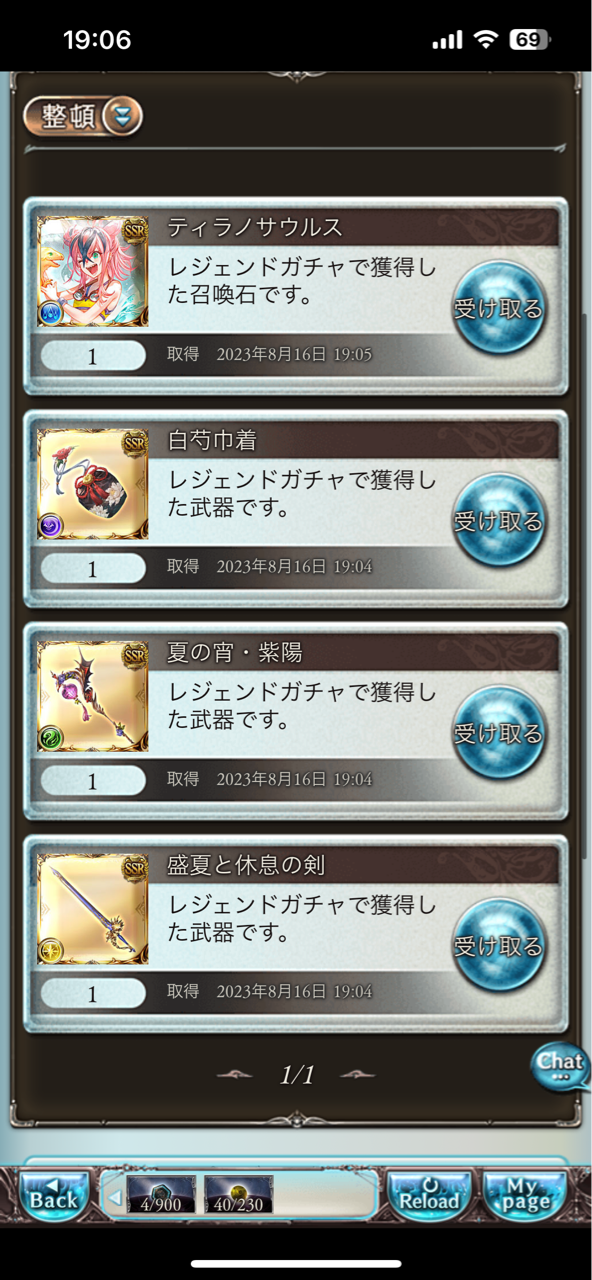592x1280 pixels.
Task: Reload the page with Reload
Action: point(429,1194)
